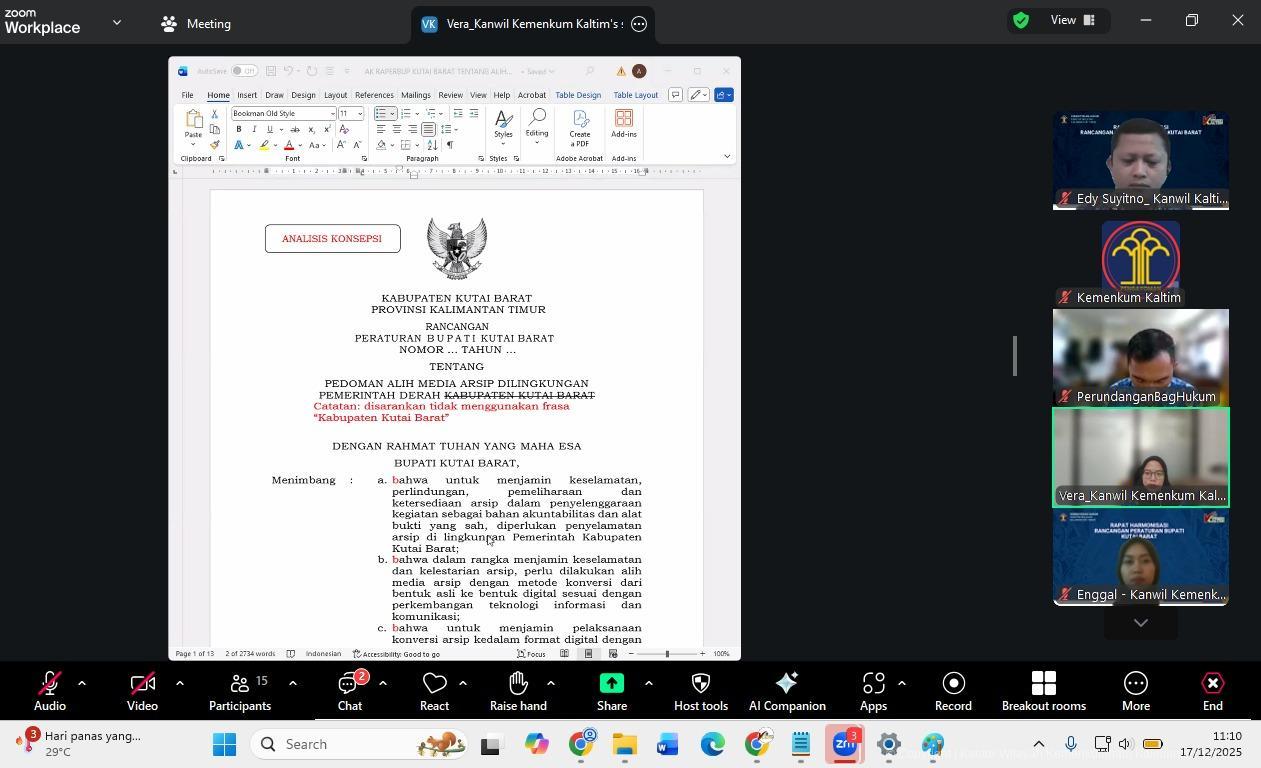
Task: Click the Word zoom slider
Action: (667, 654)
